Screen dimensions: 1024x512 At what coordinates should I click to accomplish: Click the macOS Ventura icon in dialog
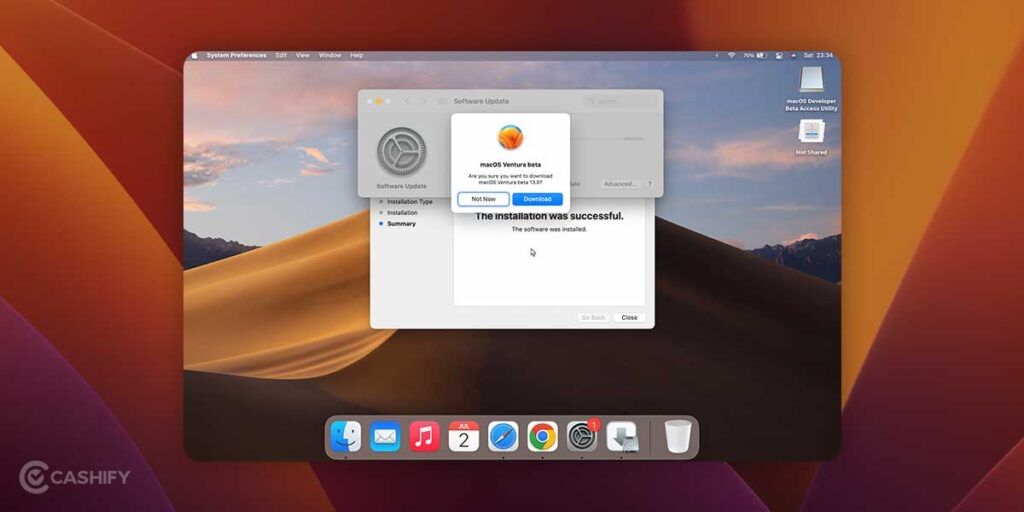[510, 137]
